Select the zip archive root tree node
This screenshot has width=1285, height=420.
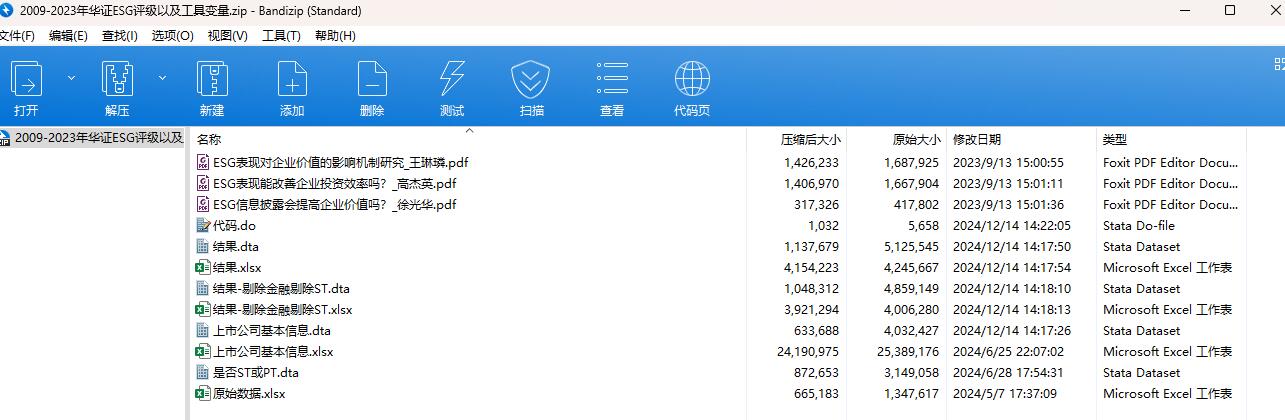(x=92, y=138)
